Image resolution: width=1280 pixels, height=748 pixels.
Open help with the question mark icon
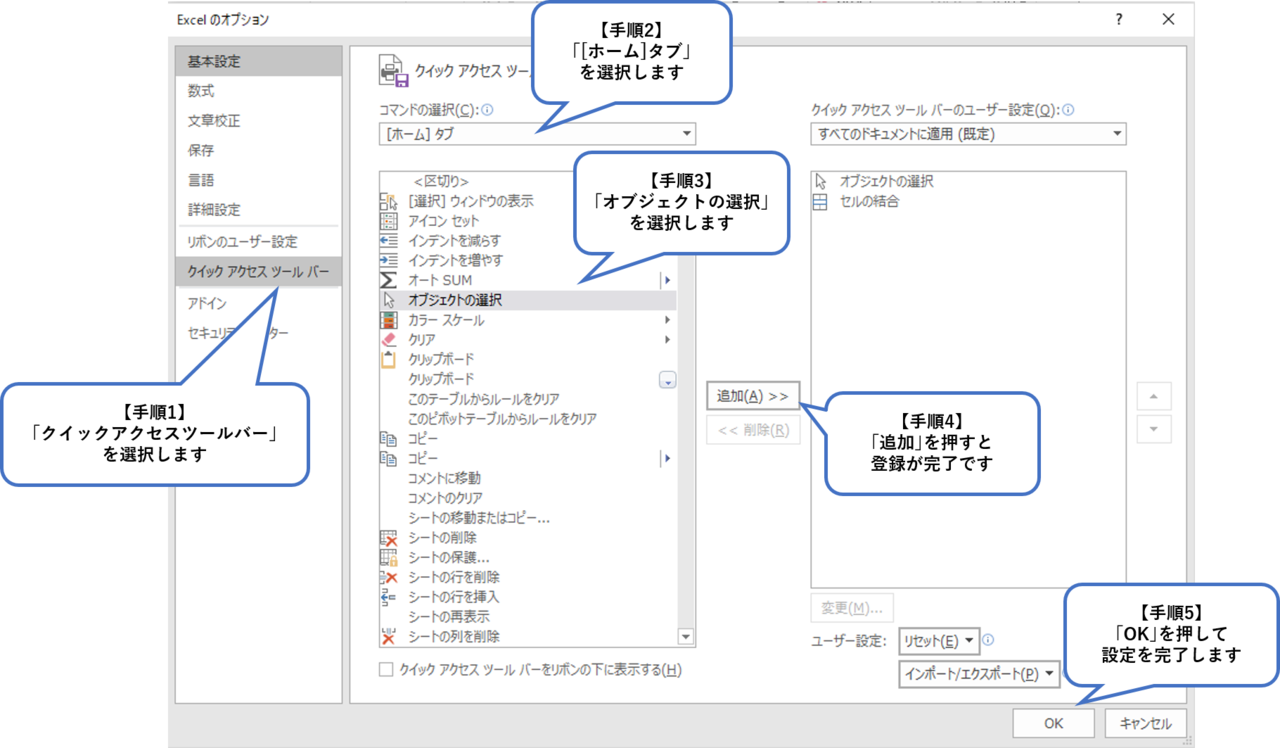click(x=1118, y=19)
